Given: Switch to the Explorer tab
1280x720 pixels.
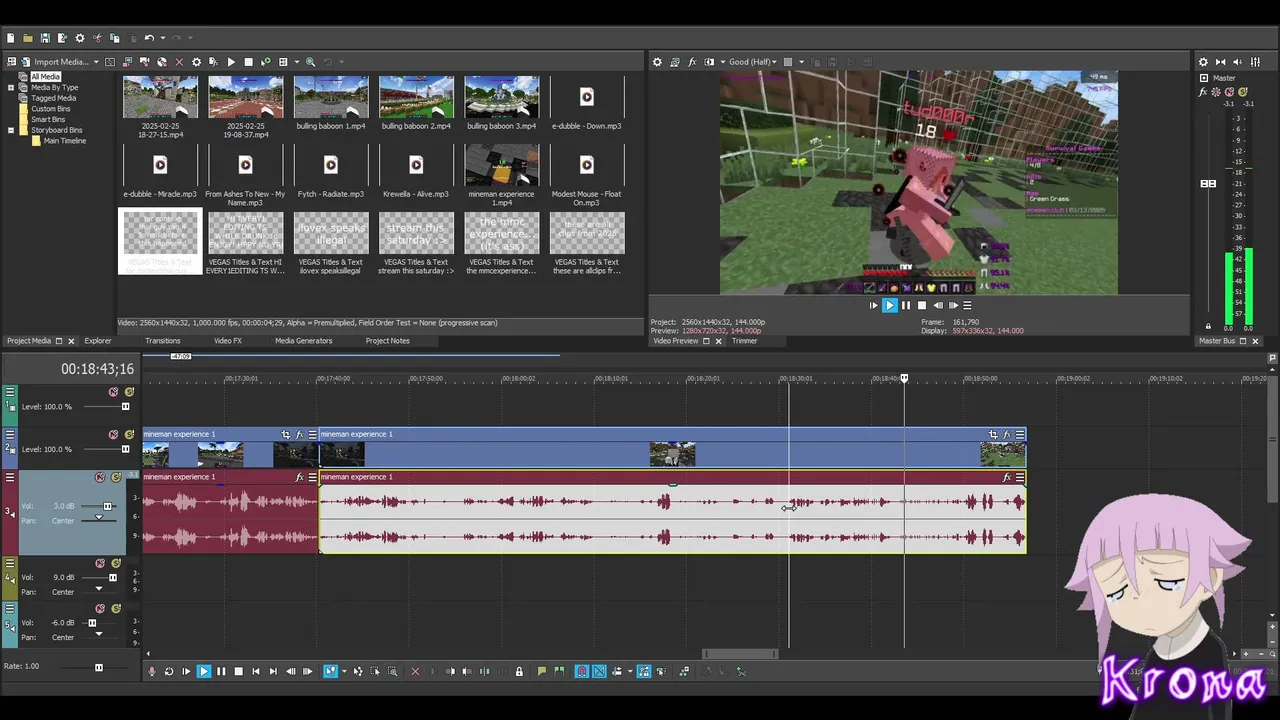Looking at the screenshot, I should [98, 341].
